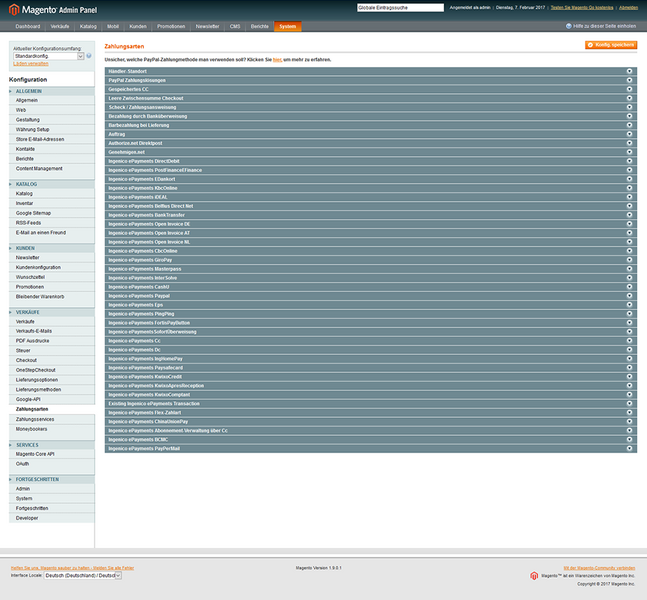The image size is (647, 600).
Task: Open the Katalog menu in the navigation bar
Action: (x=89, y=26)
